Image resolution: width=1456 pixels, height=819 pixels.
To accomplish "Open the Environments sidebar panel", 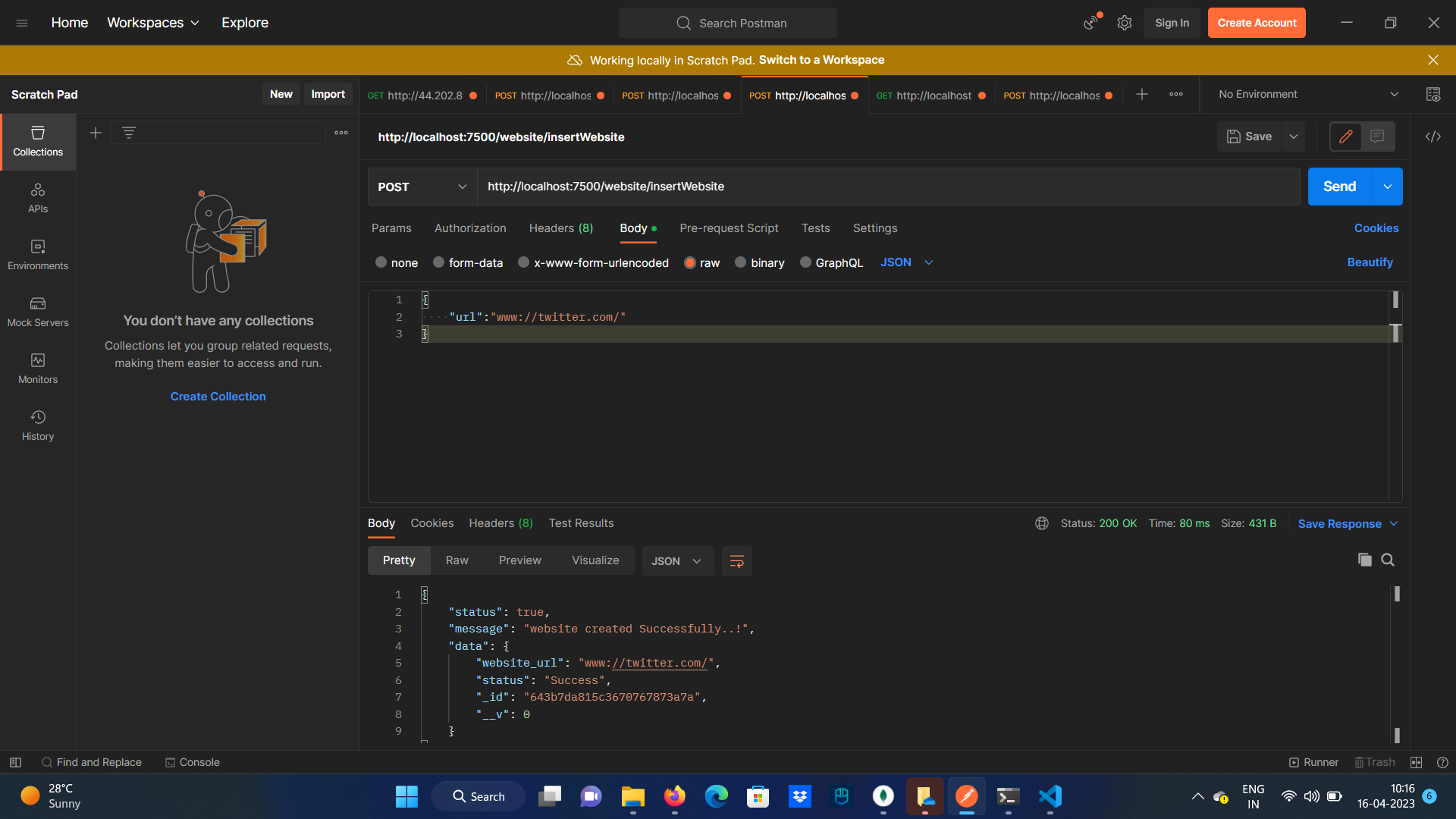I will click(37, 254).
